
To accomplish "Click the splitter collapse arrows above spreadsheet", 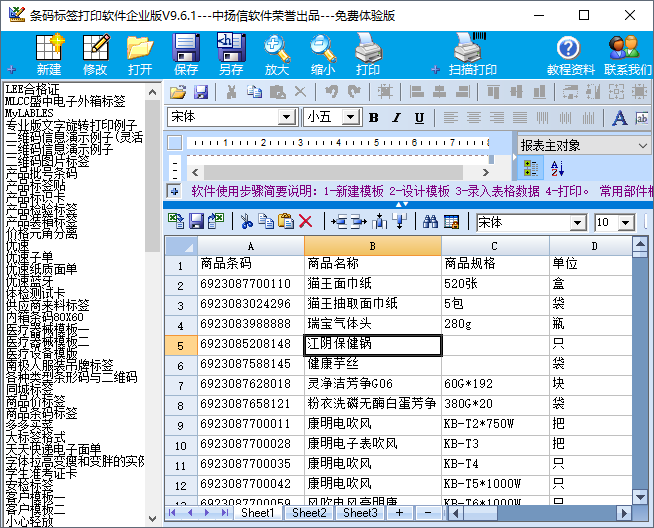I will pos(402,204).
